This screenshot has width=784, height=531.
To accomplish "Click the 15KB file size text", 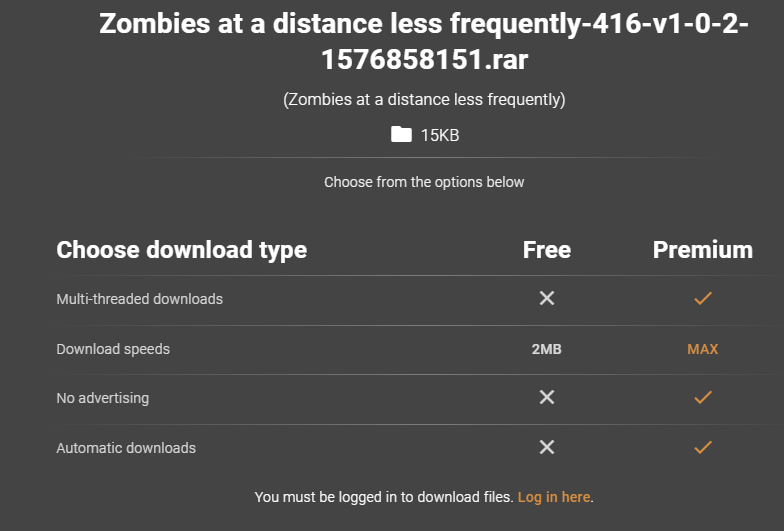I will click(440, 135).
